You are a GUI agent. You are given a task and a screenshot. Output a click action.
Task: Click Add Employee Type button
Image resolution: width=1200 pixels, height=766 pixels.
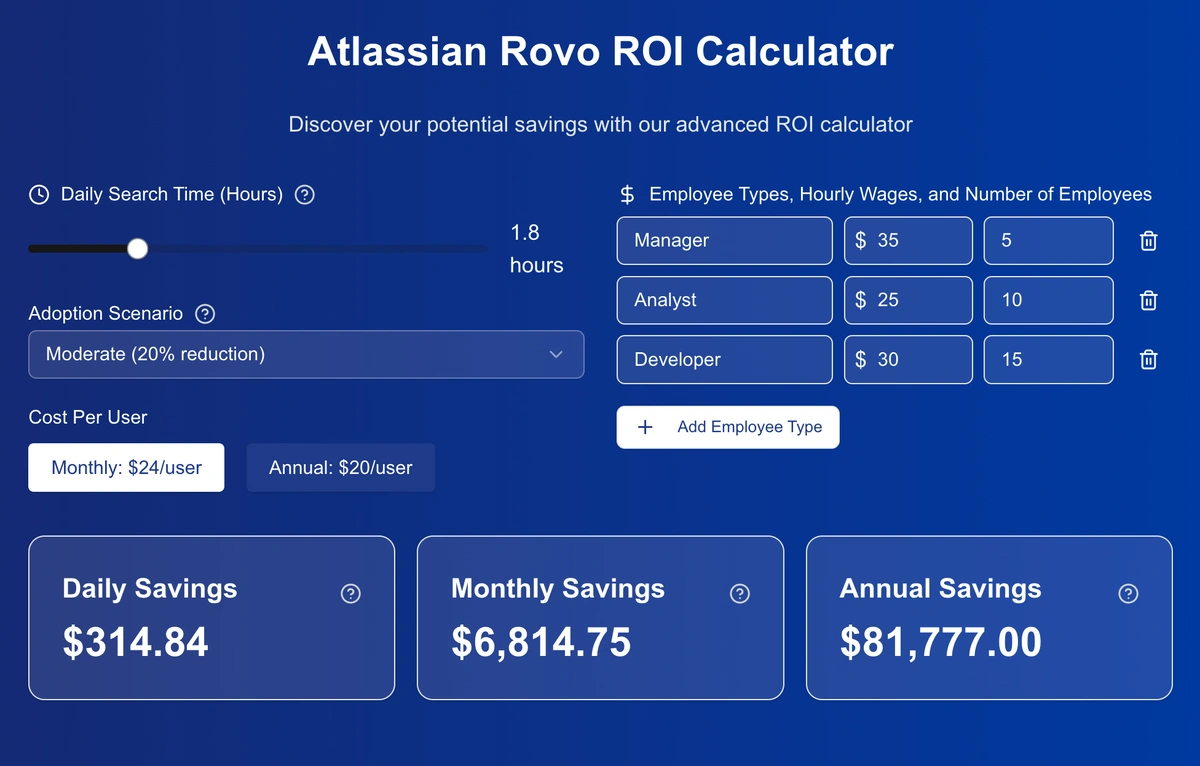728,427
